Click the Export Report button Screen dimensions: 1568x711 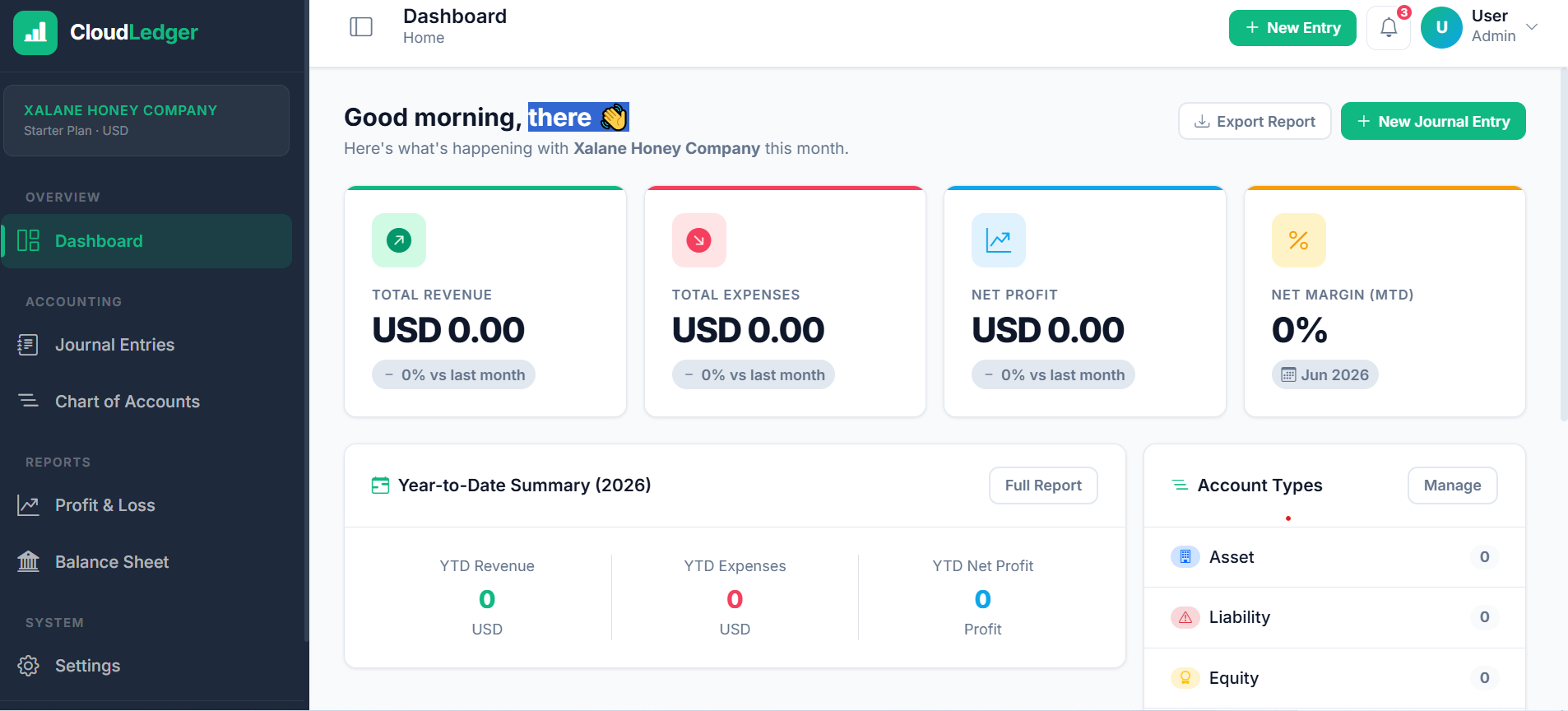click(1255, 121)
